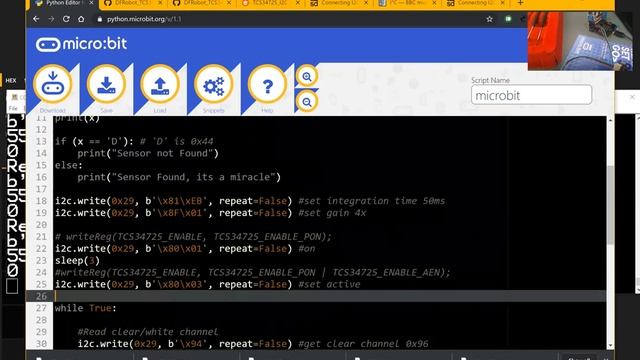Screen dimensions: 640x360
Task: Switch to the Python Editor tab
Action: tap(64, 3)
